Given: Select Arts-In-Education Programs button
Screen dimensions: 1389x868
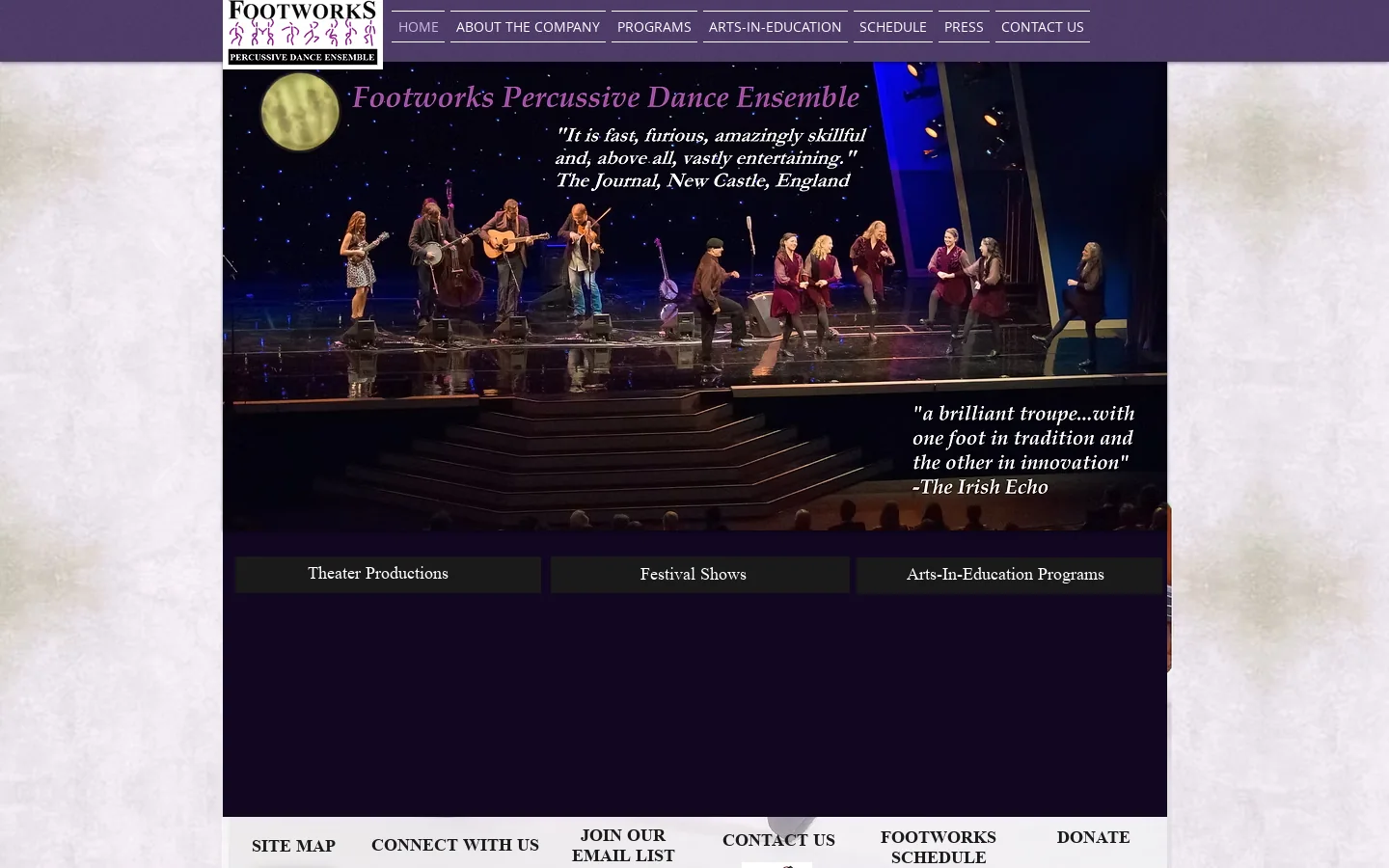Looking at the screenshot, I should (x=1010, y=575).
